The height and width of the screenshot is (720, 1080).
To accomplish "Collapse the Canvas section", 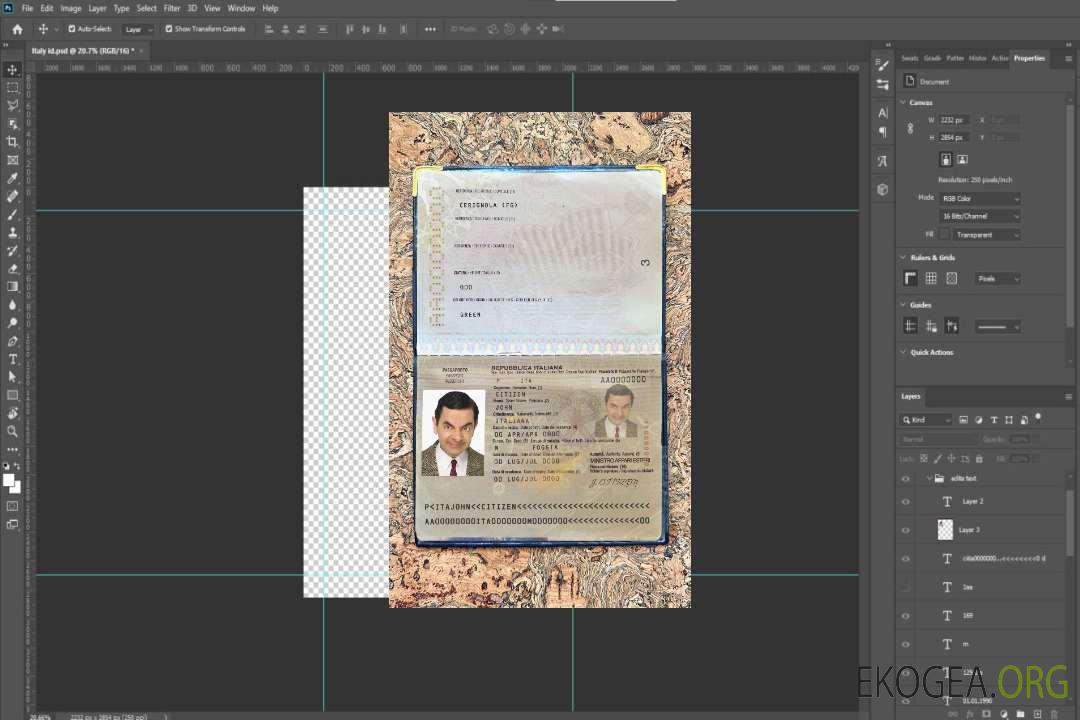I will pyautogui.click(x=903, y=102).
